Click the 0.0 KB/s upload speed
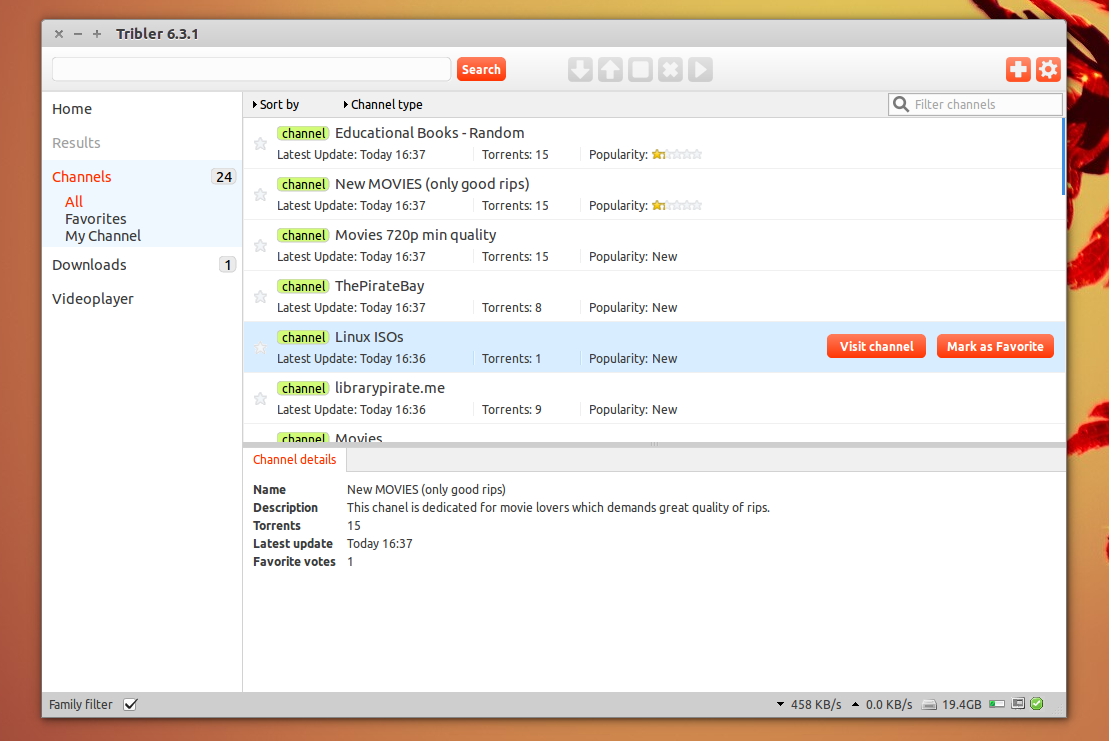 [x=889, y=704]
